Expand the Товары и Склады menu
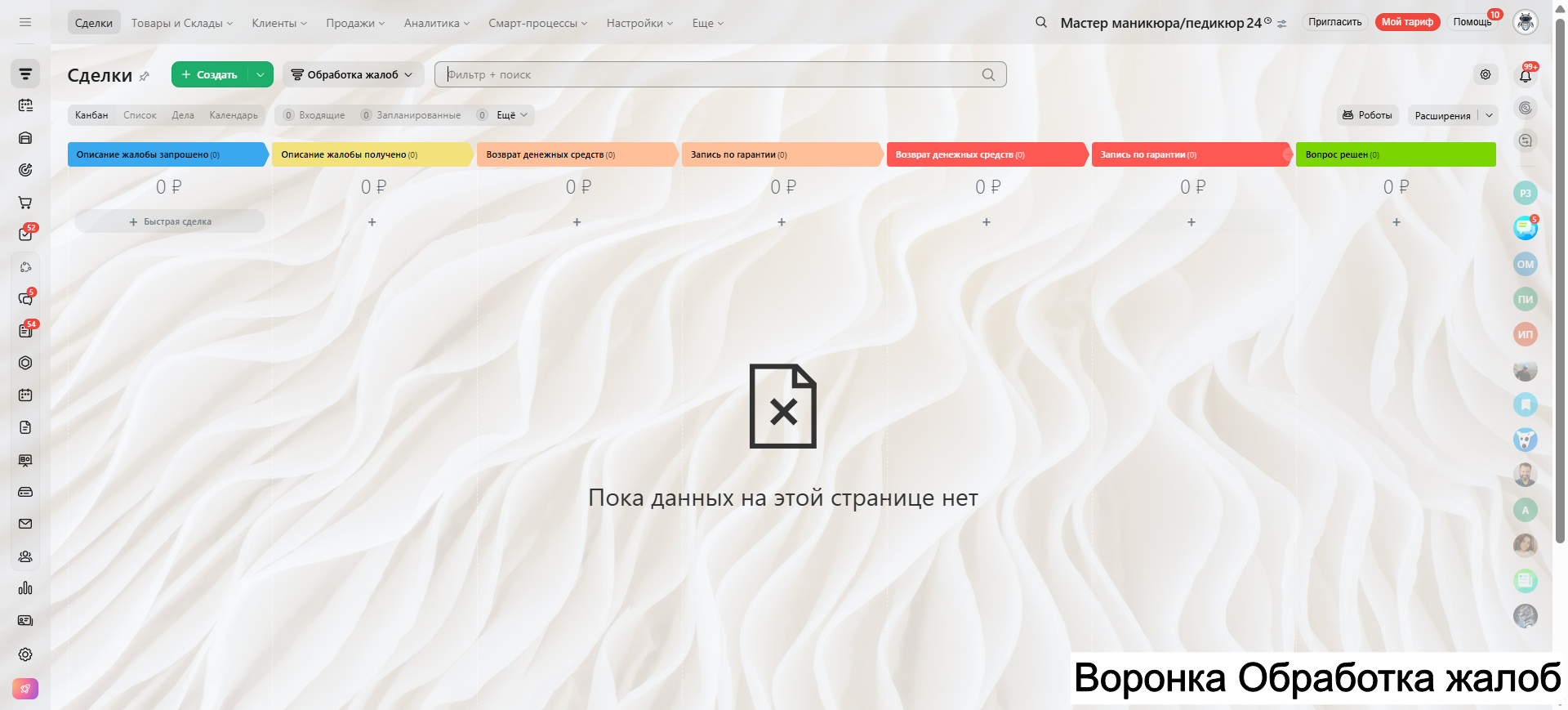 tap(182, 23)
